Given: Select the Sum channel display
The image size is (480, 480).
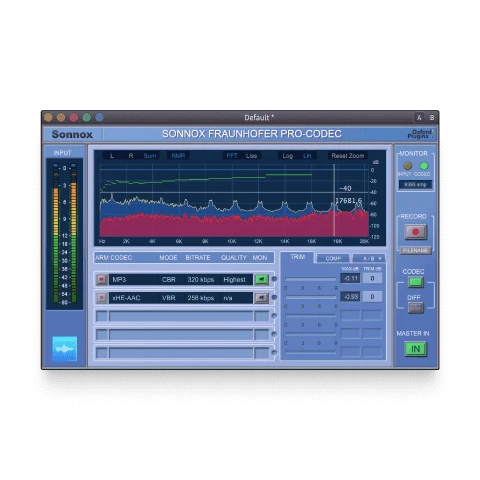Looking at the screenshot, I should (150, 156).
